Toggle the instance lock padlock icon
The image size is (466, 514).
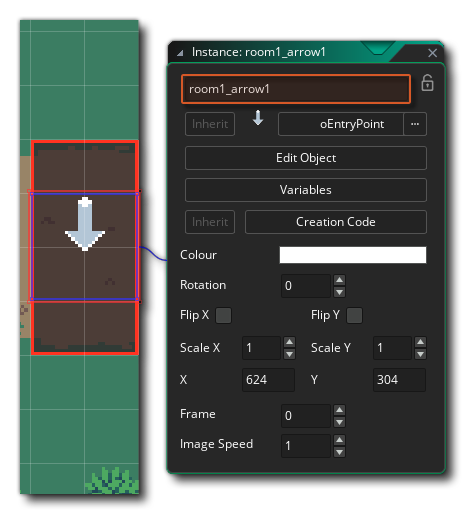(x=427, y=83)
